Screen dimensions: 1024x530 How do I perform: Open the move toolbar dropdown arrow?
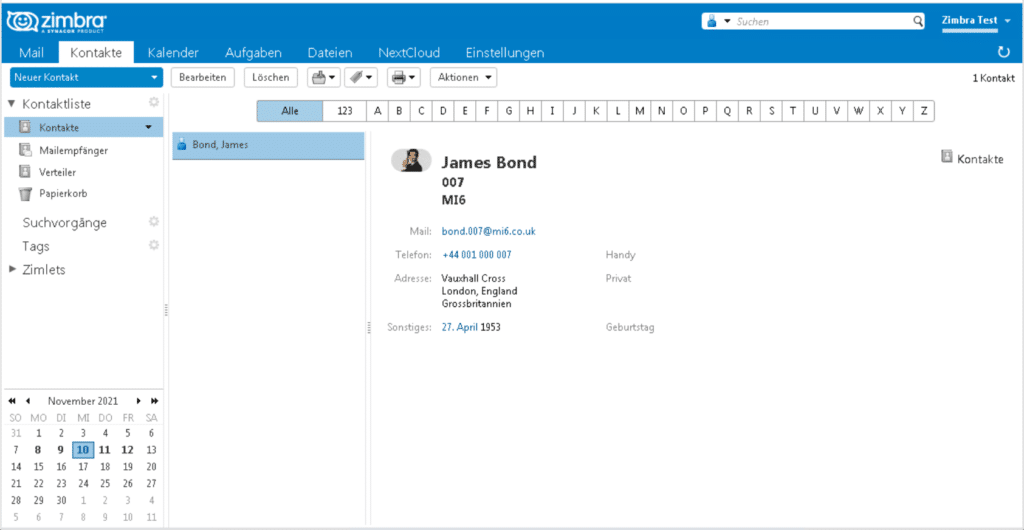[332, 78]
